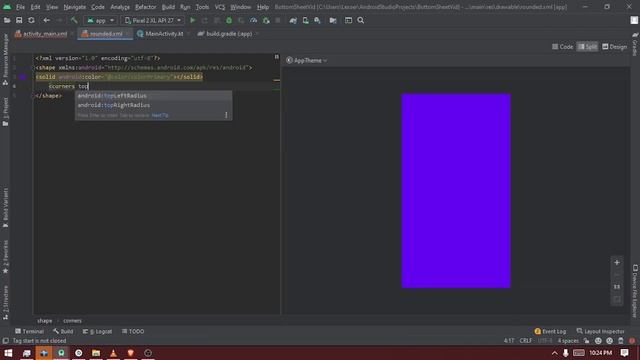The image size is (640, 360).
Task: Open the Terminal tool window
Action: tap(29, 331)
